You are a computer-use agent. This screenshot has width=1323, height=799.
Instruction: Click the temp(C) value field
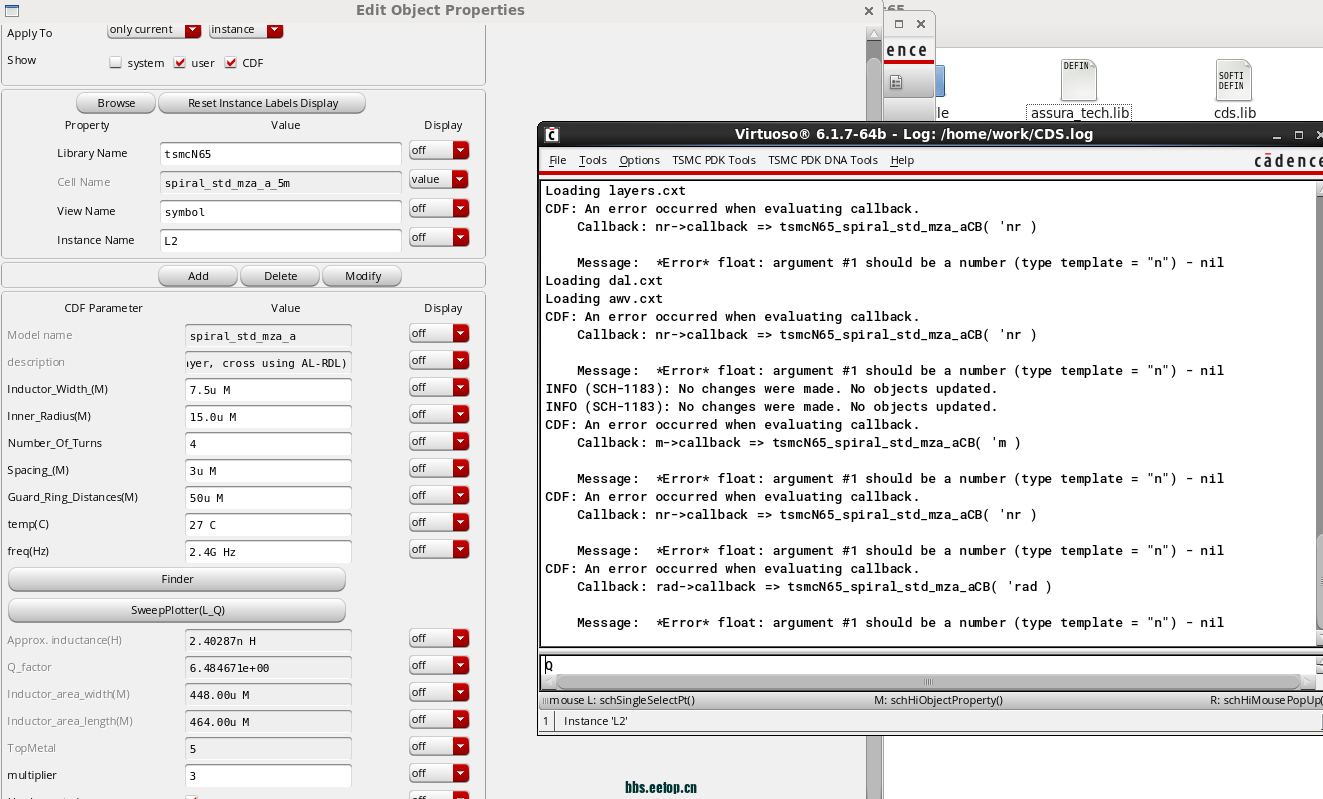[x=268, y=524]
